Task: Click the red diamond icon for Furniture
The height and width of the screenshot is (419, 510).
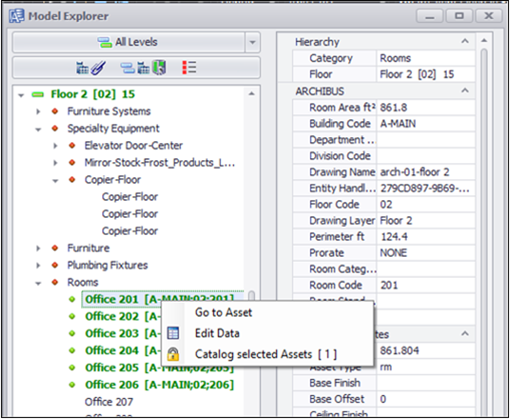Action: (55, 248)
